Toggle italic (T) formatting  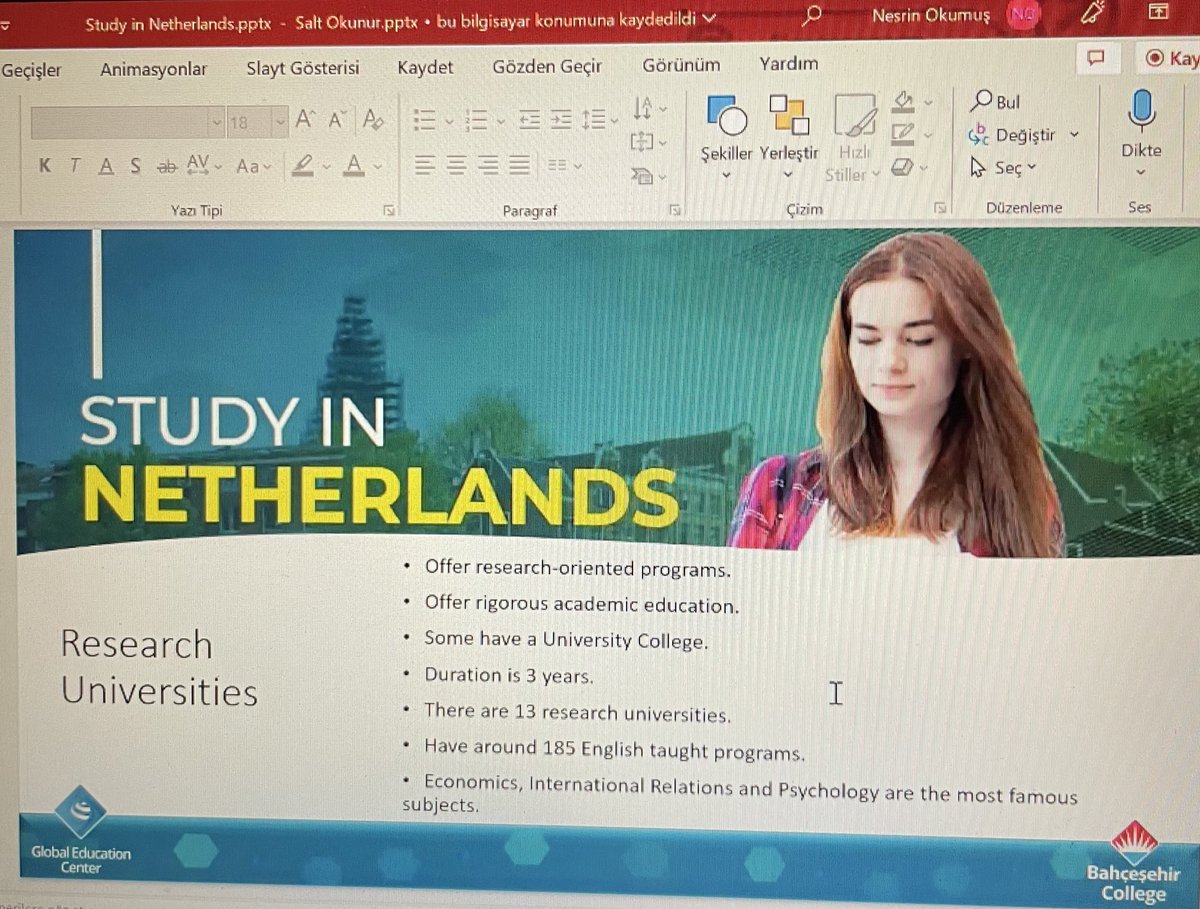tap(75, 166)
